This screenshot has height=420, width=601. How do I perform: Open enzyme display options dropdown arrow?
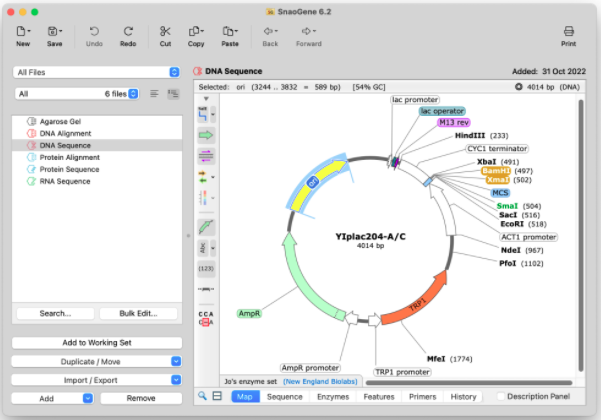pos(213,114)
